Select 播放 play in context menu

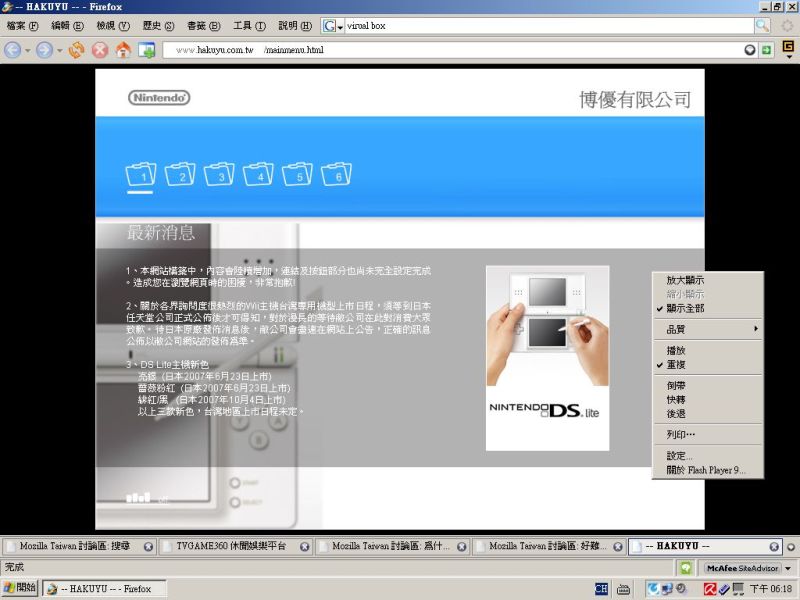[x=708, y=350]
